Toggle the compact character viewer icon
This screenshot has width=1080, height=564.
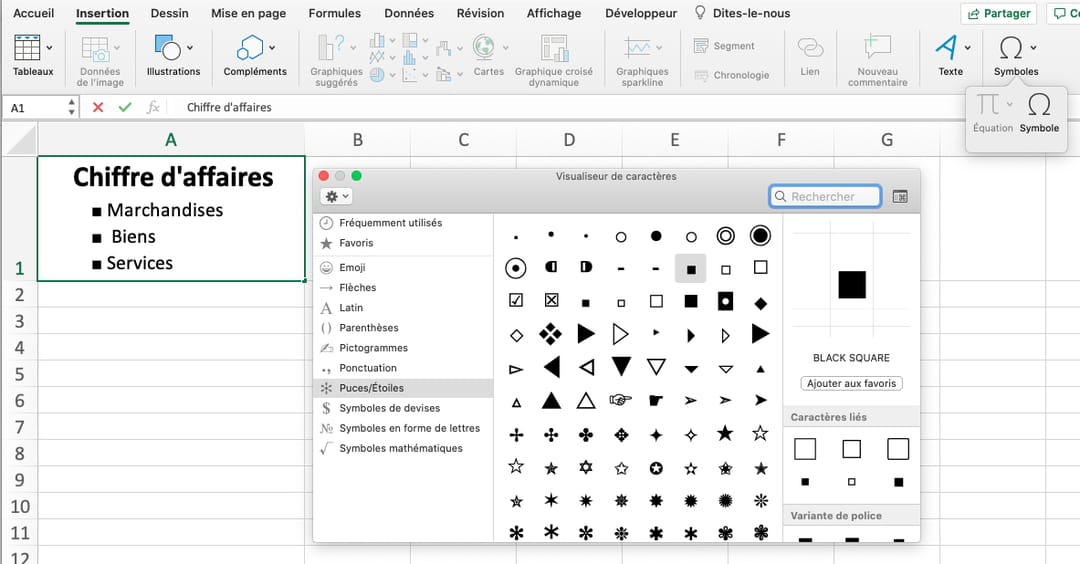tap(900, 196)
